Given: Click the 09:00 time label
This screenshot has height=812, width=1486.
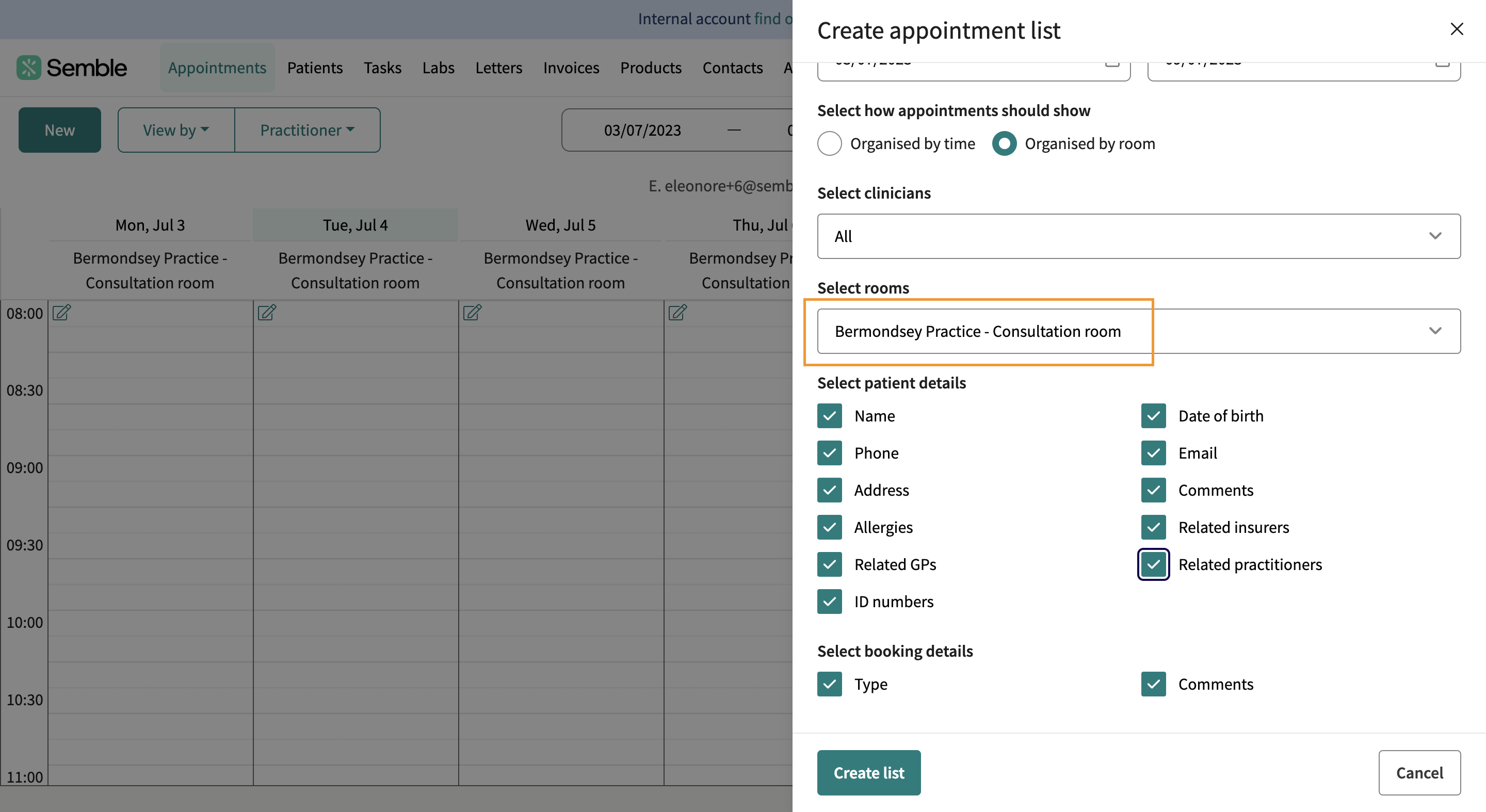Looking at the screenshot, I should click(x=25, y=468).
